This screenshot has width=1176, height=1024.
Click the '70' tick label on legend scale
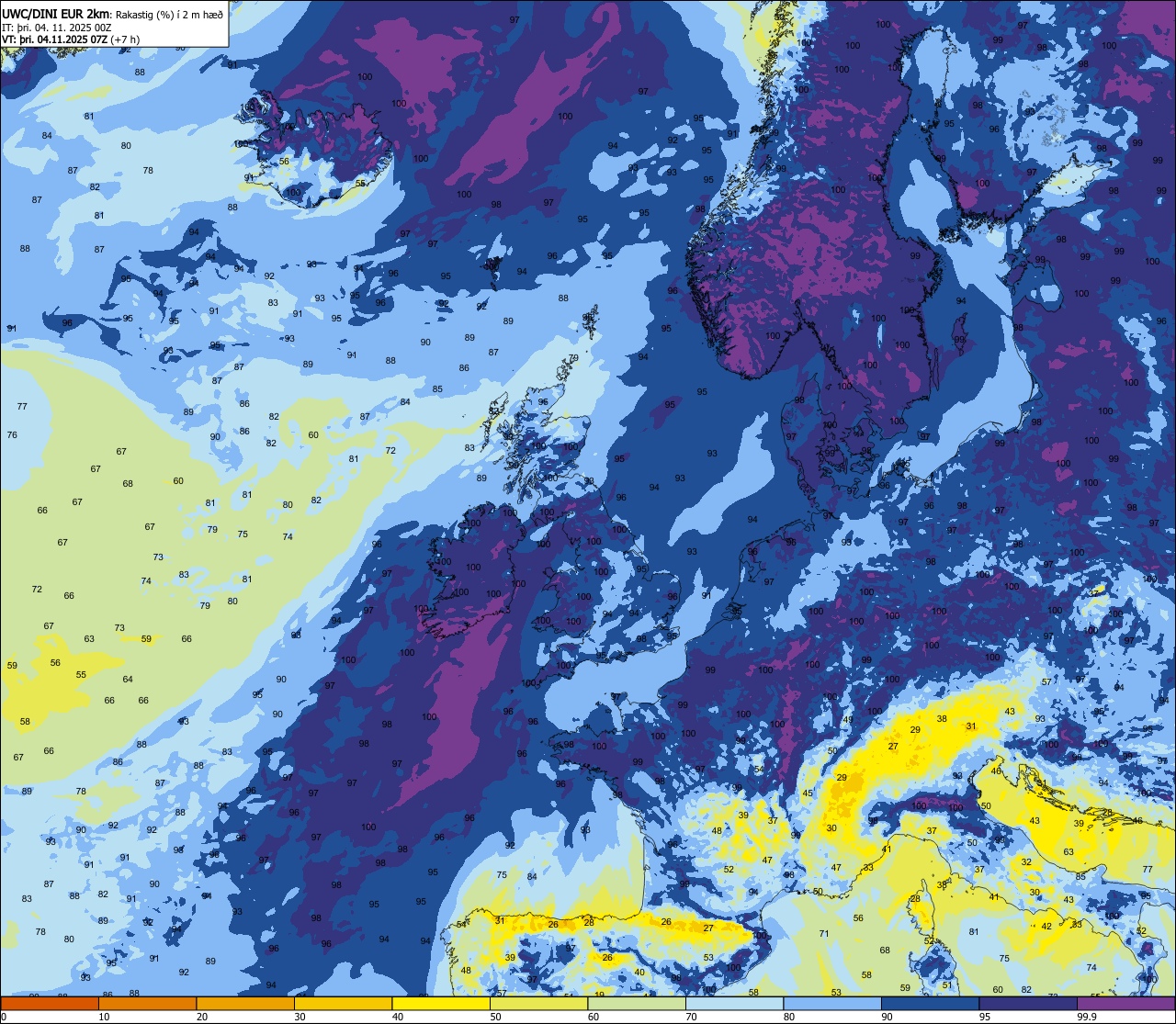(x=692, y=1017)
